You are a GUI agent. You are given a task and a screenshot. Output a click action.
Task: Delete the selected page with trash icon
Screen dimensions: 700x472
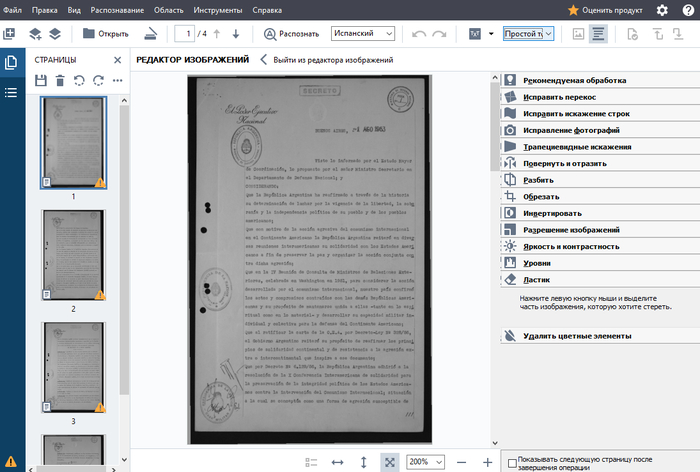60,80
